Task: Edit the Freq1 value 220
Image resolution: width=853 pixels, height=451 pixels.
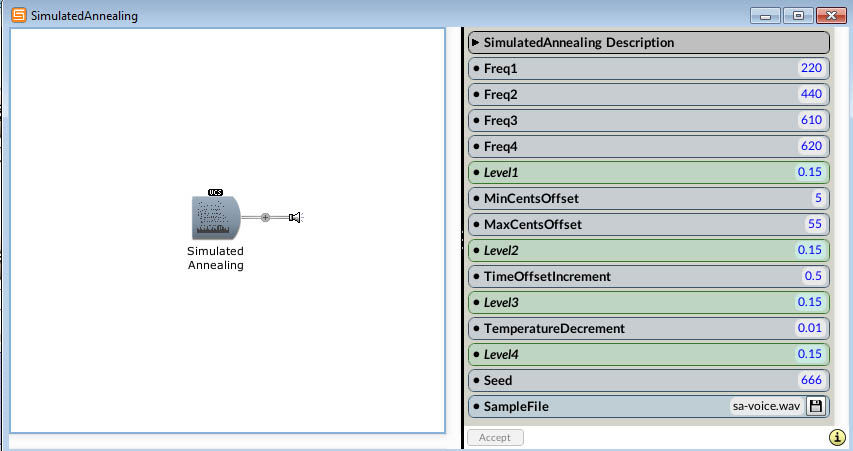Action: coord(811,68)
